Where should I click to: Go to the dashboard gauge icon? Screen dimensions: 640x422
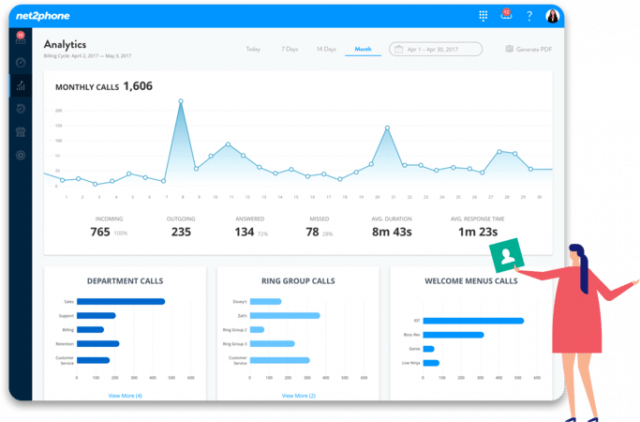pos(20,62)
